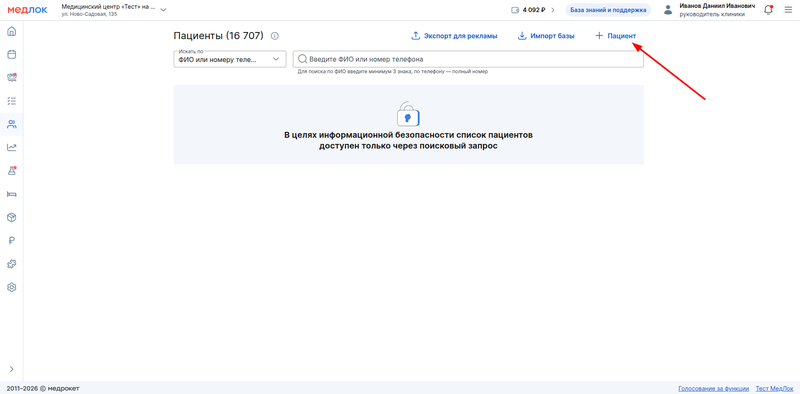Click the search magnifier icon
The width and height of the screenshot is (800, 394).
(303, 59)
